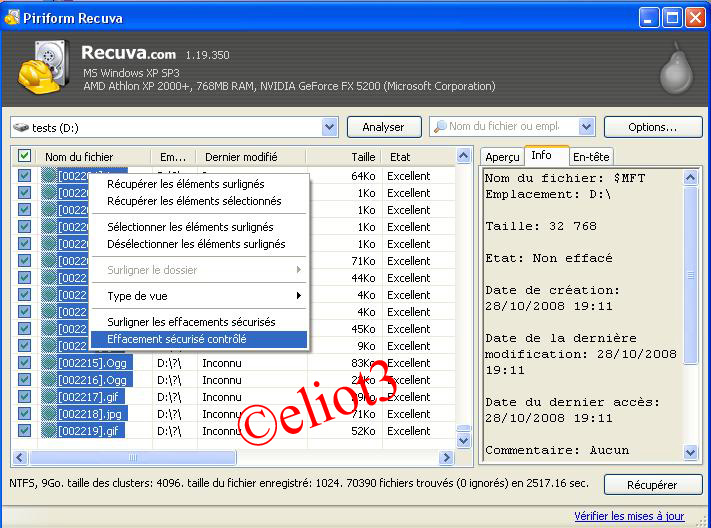Click the Récupérer button

(x=653, y=484)
